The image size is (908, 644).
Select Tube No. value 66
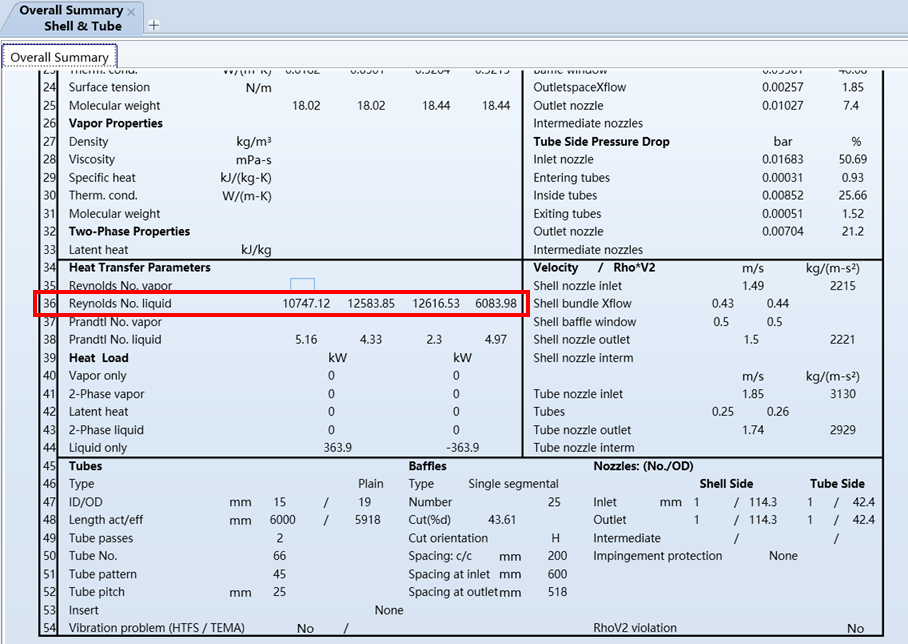279,556
